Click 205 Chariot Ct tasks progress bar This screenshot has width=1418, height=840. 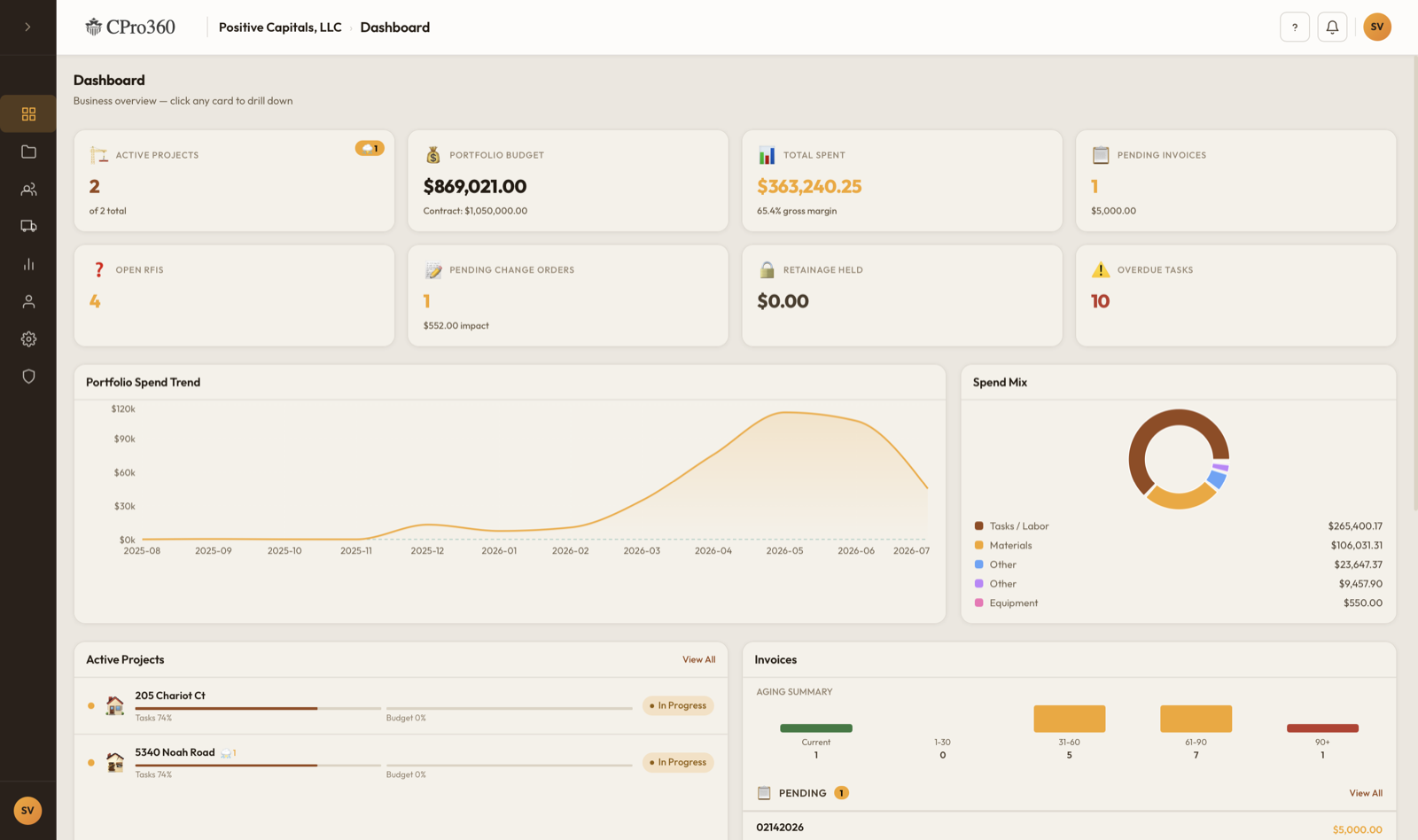point(258,708)
